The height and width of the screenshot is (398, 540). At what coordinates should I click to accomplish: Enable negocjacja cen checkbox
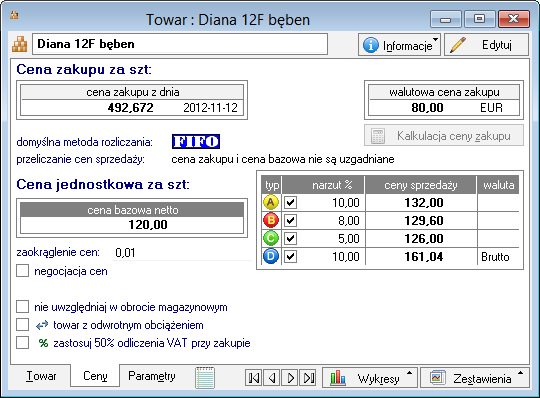pos(22,271)
